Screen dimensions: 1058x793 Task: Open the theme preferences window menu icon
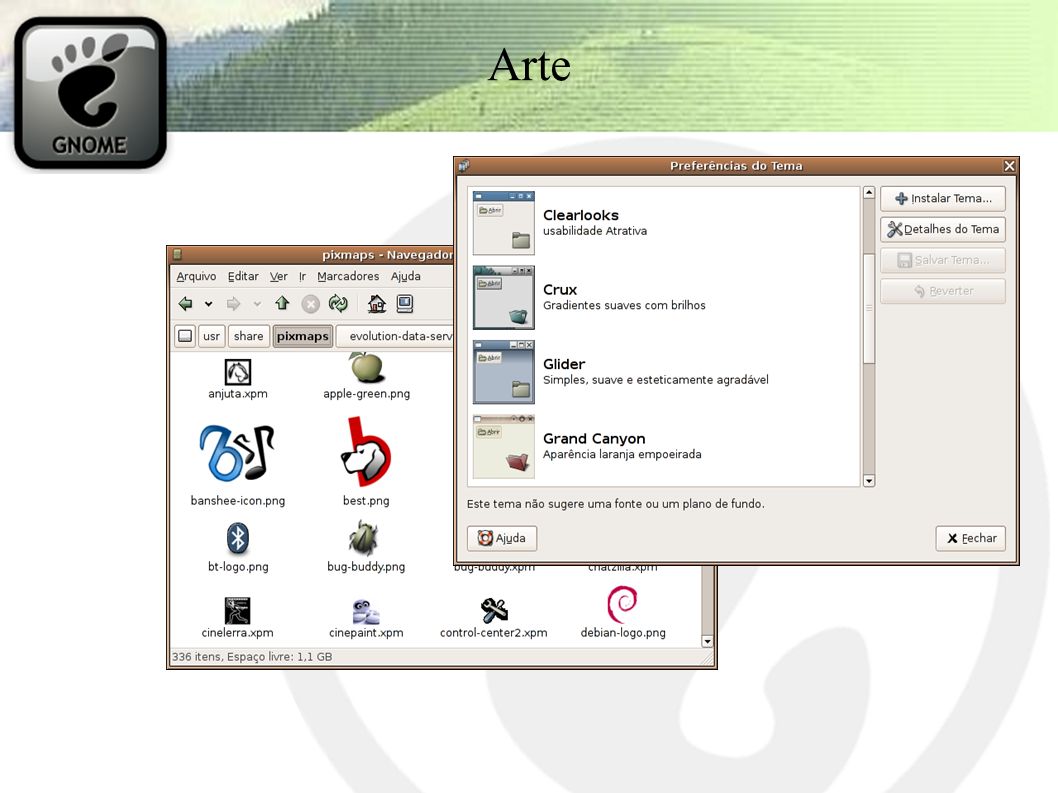point(464,165)
